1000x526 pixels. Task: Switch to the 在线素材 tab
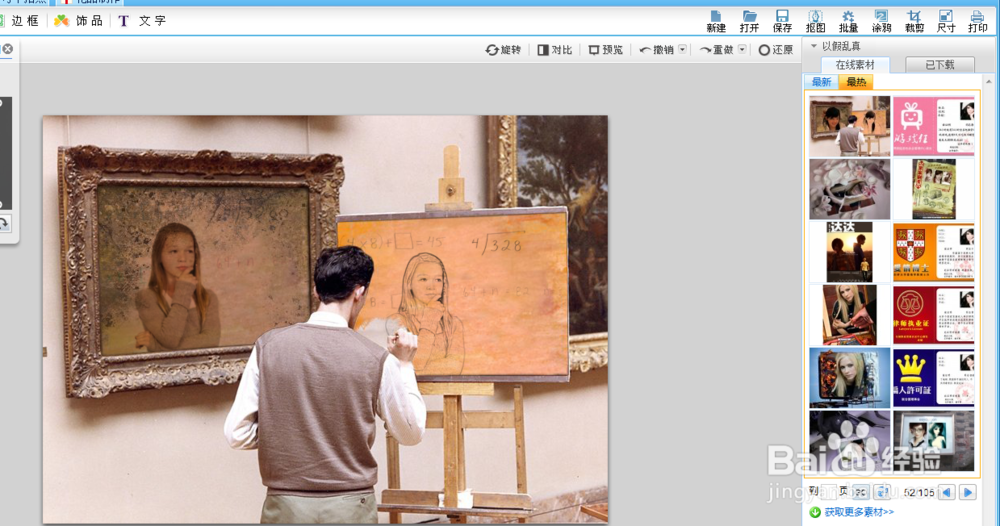[x=855, y=64]
